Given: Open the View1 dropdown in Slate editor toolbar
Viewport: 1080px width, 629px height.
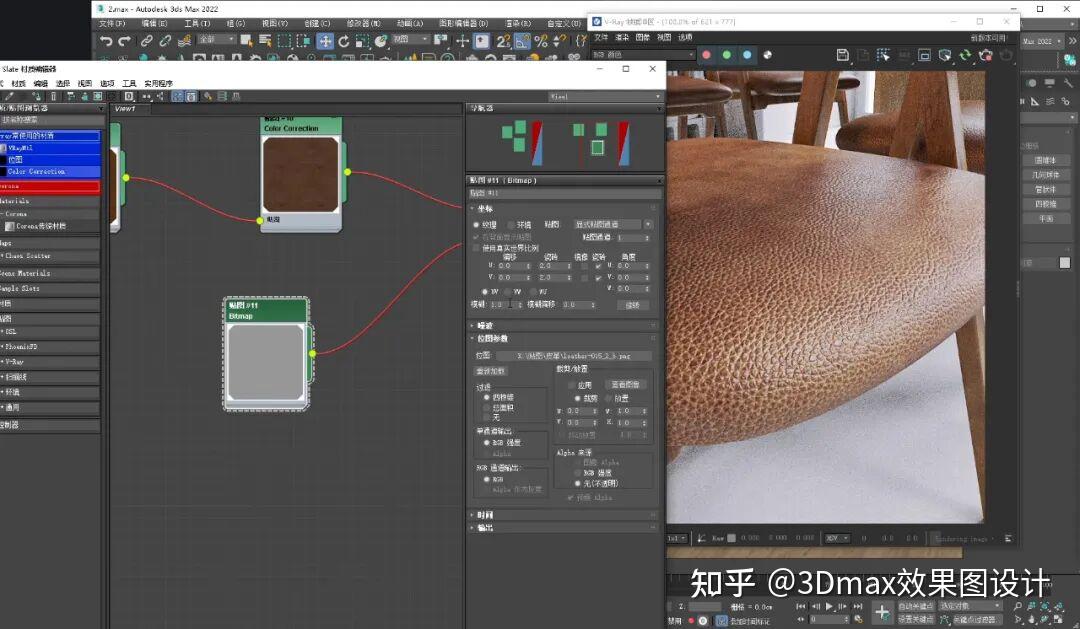Looking at the screenshot, I should click(x=605, y=96).
